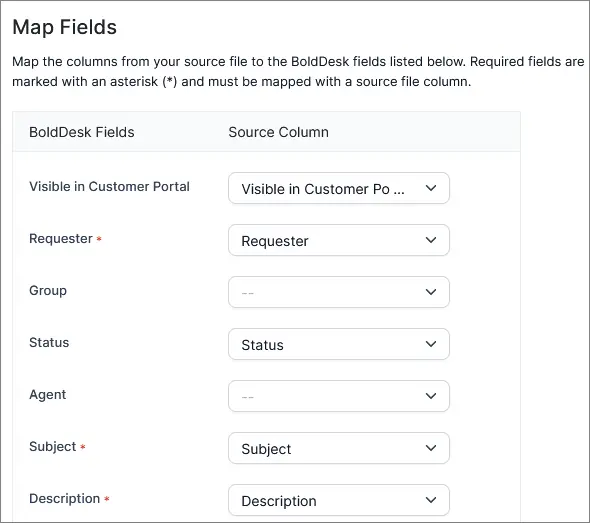Screen dimensions: 590x523
Task: Click the chevron arrow in Subject dropdown
Action: 431,447
